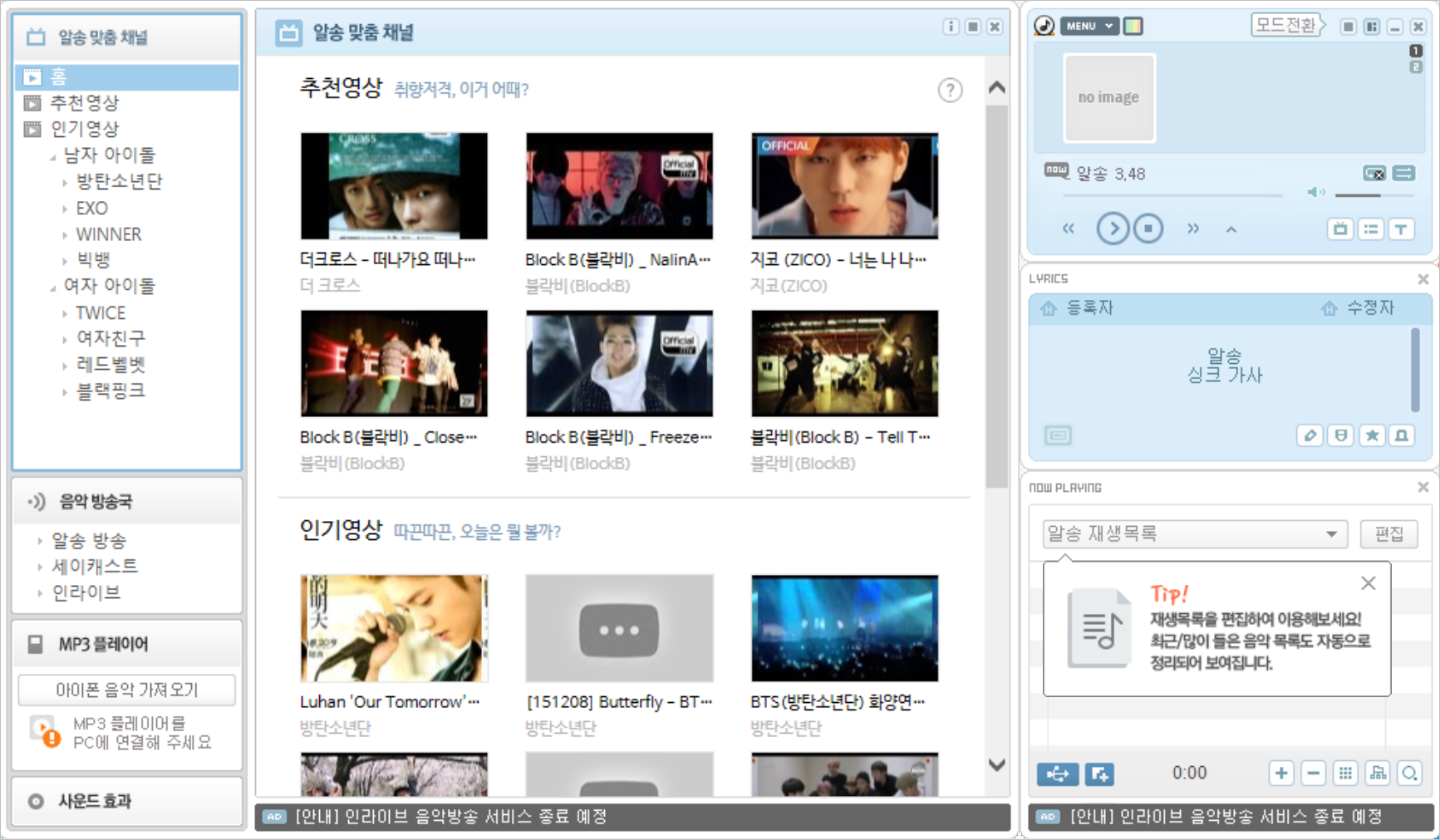Viewport: 1440px width, 840px height.
Task: Collapse the 남자 아이돌 tree node
Action: click(53, 156)
